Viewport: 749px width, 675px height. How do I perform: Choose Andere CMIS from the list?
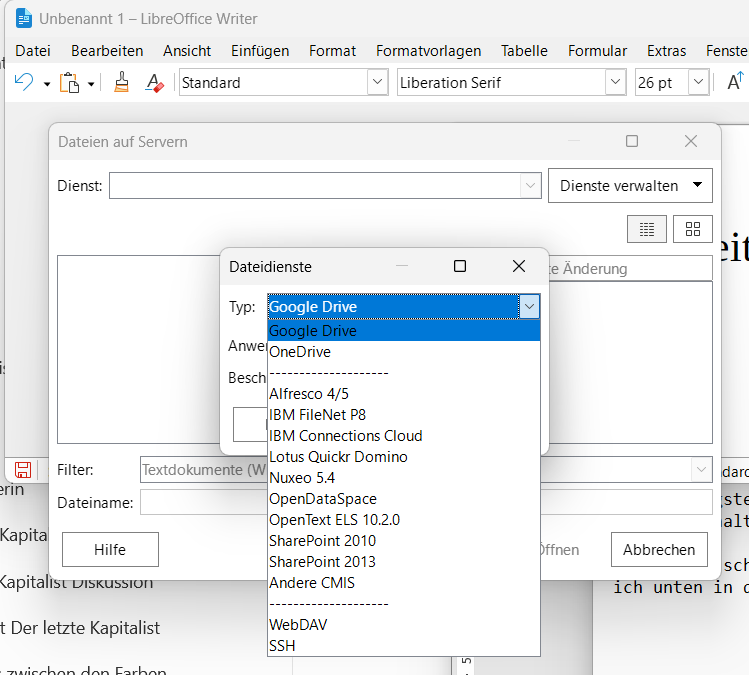coord(404,583)
